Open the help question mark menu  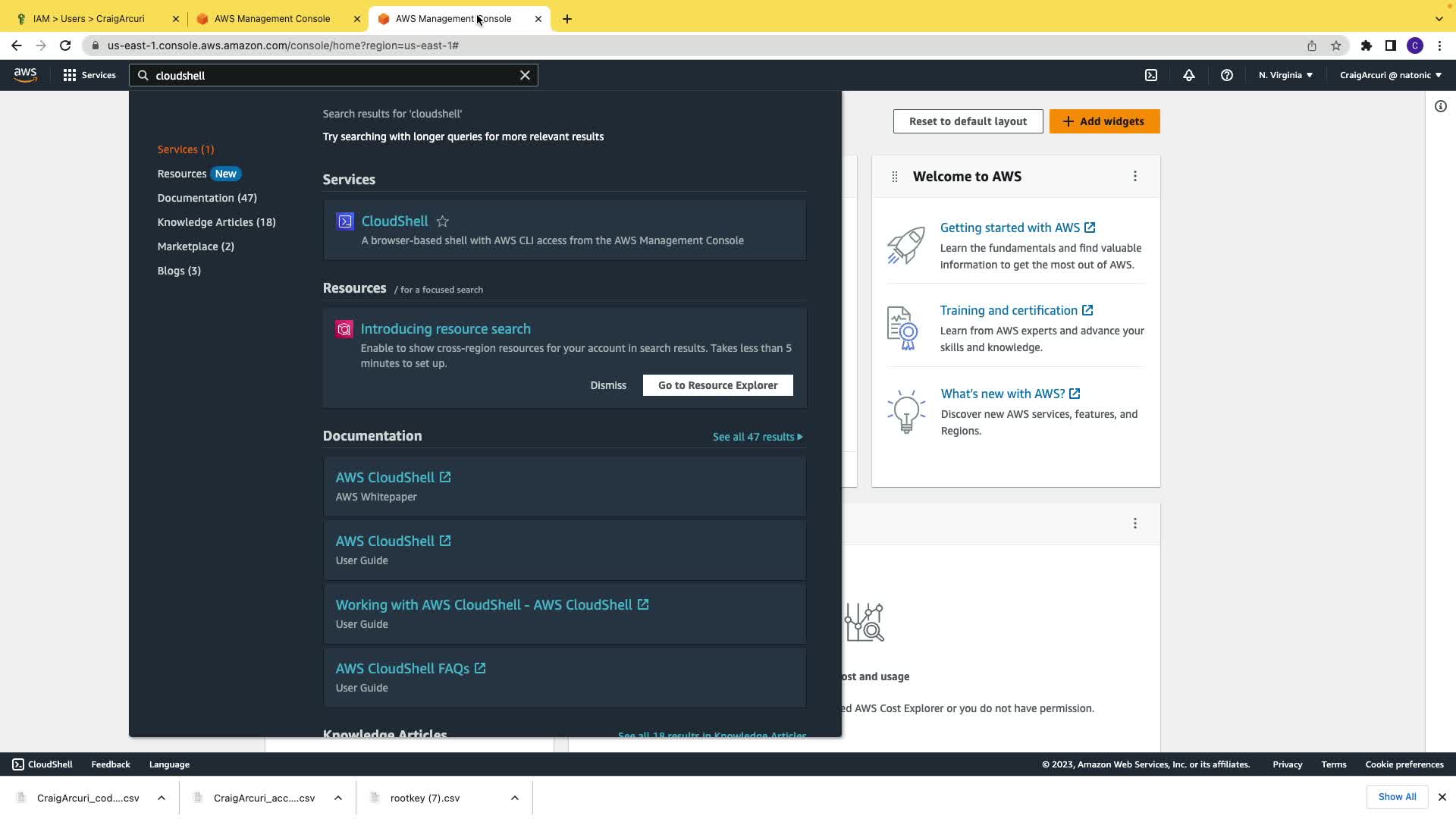(1226, 75)
